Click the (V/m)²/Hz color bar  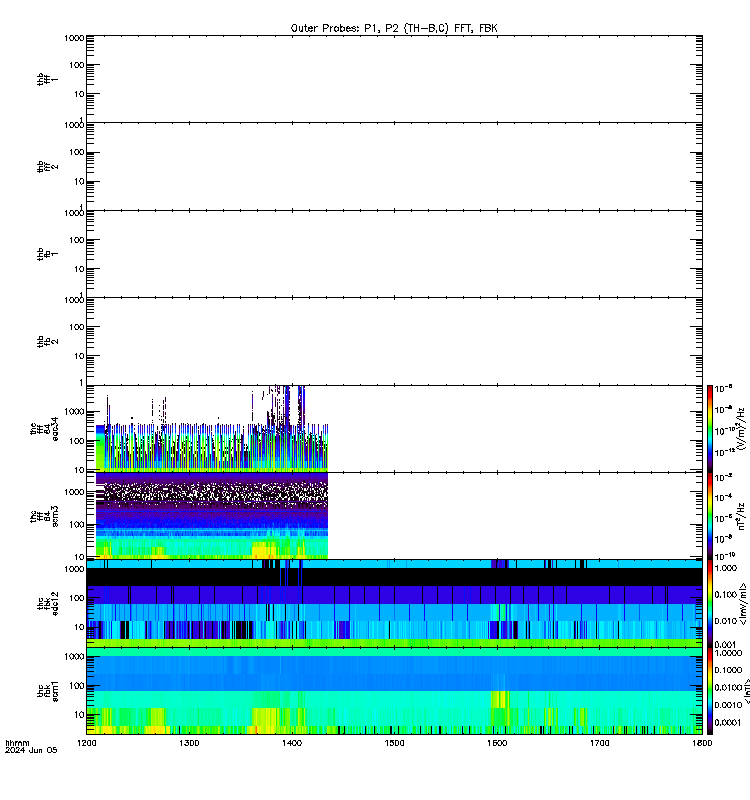[710, 429]
